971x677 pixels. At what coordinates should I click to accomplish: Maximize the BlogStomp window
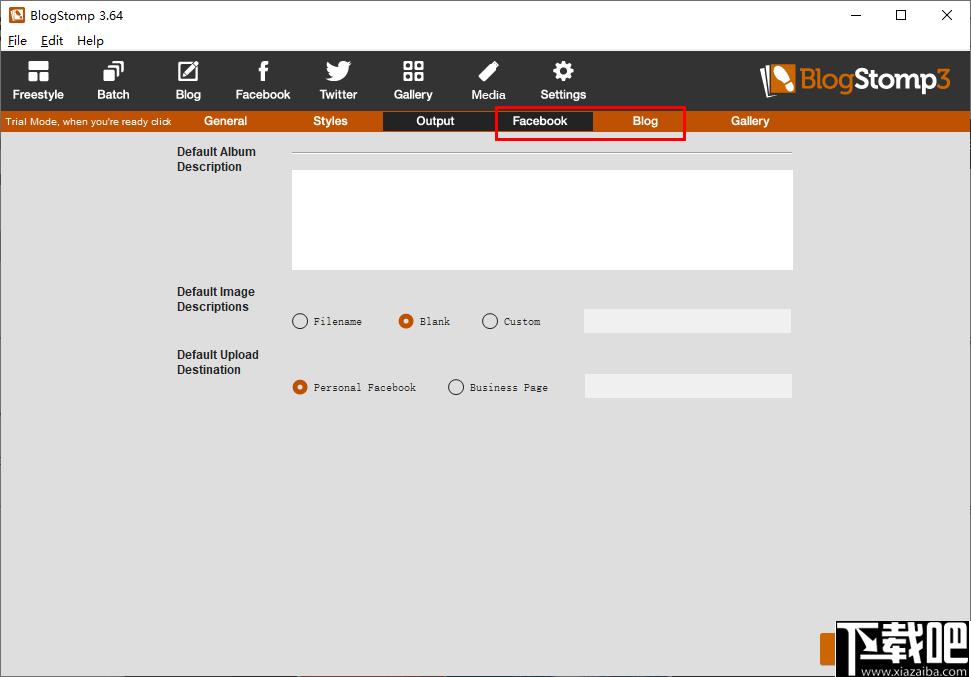901,15
